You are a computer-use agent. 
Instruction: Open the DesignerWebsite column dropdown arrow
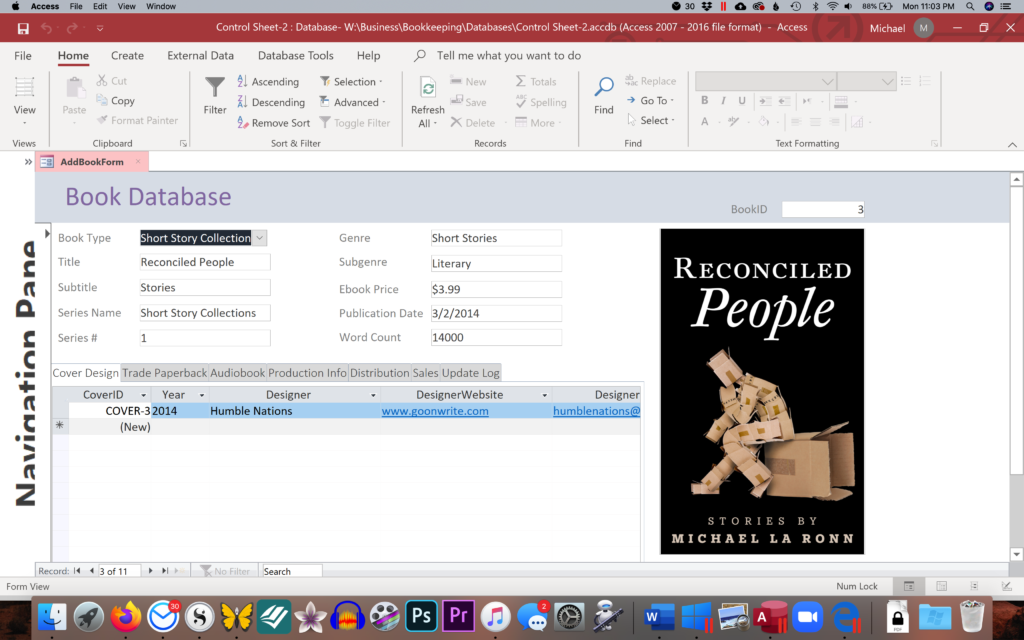coord(545,395)
